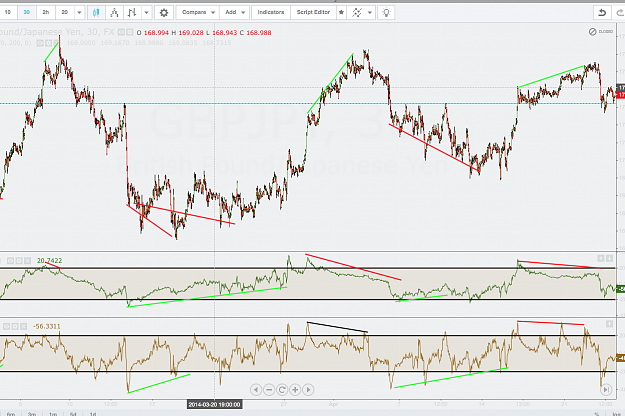Open settings icon of -56.3311 indicator
Screen dimensions: 625x416
click(15, 326)
